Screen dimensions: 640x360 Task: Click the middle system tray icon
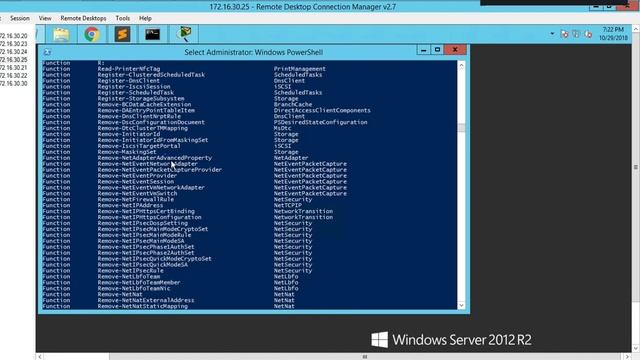576,34
